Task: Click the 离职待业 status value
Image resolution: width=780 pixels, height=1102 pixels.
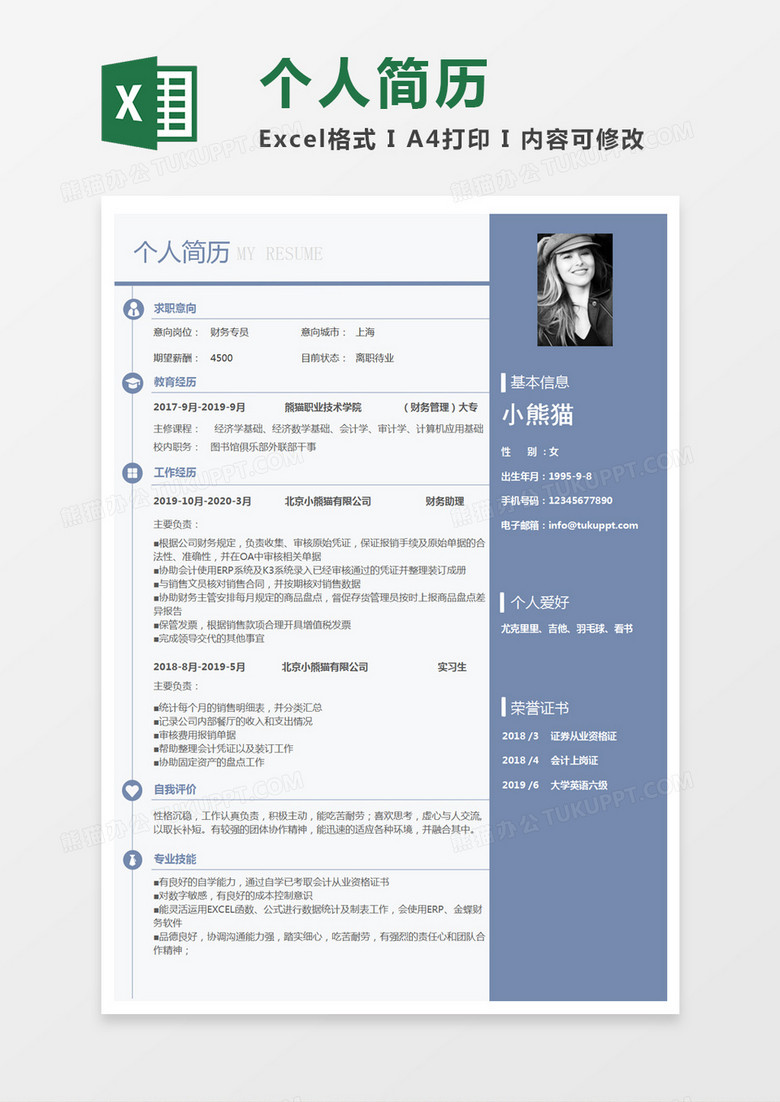Action: (375, 358)
